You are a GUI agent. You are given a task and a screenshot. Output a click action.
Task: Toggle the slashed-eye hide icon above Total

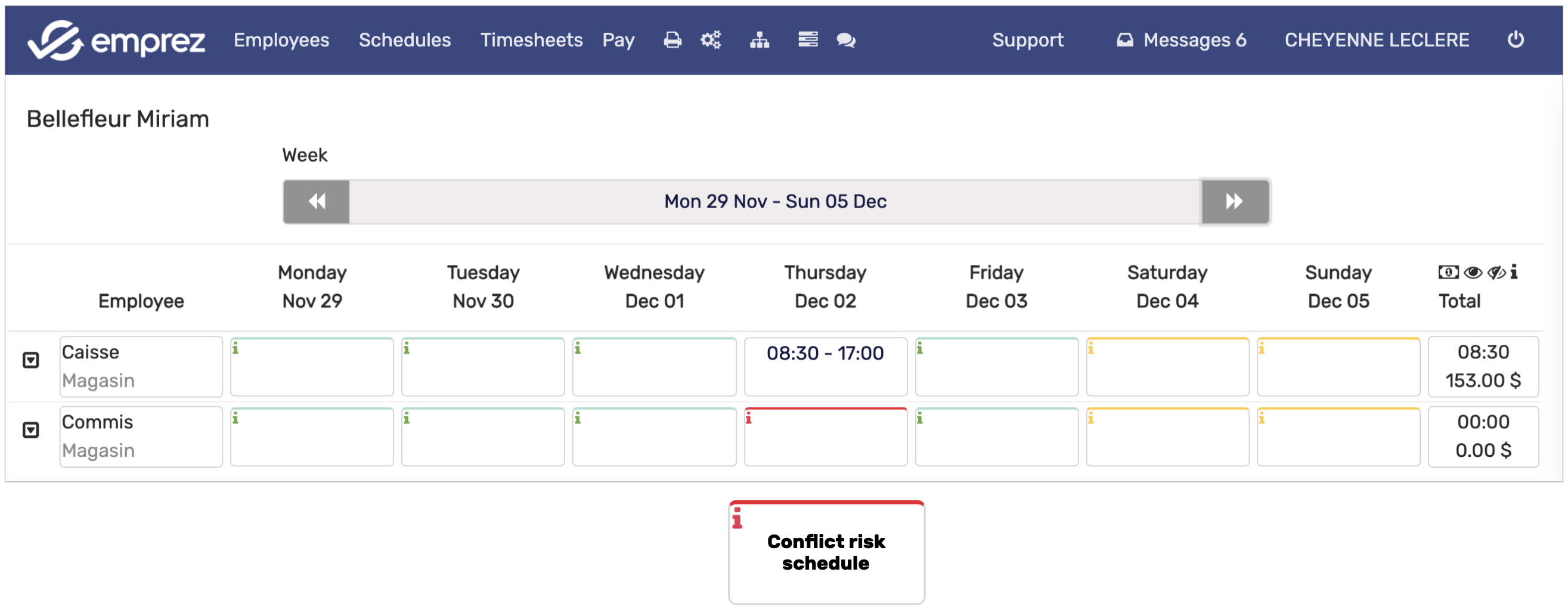1496,272
